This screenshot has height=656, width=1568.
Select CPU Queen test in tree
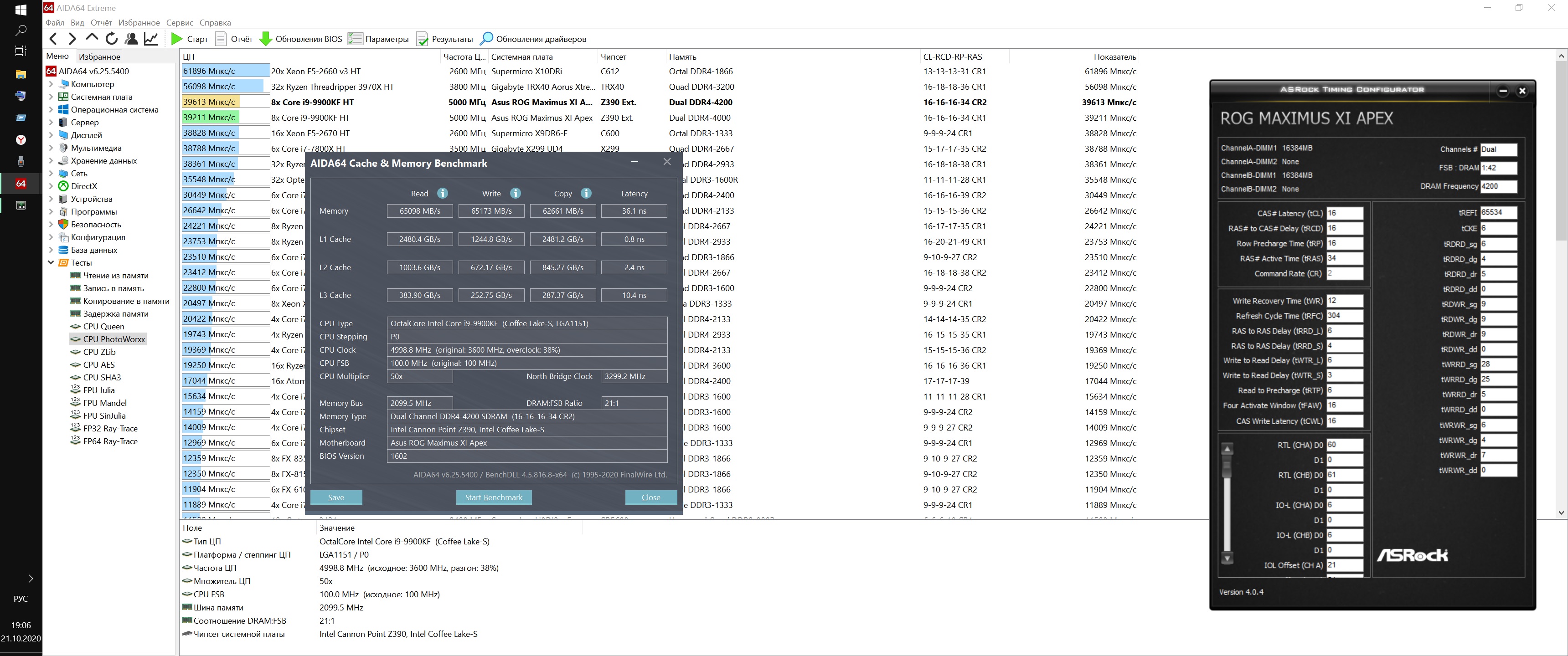pos(103,327)
